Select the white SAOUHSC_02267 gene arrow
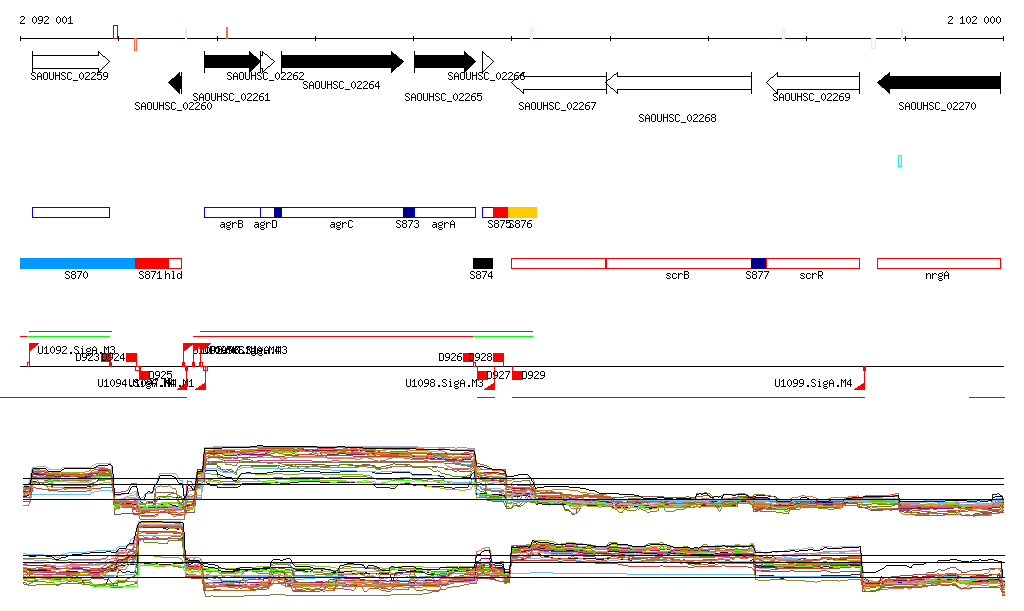Viewport: 1024px width, 611px height. pyautogui.click(x=559, y=83)
